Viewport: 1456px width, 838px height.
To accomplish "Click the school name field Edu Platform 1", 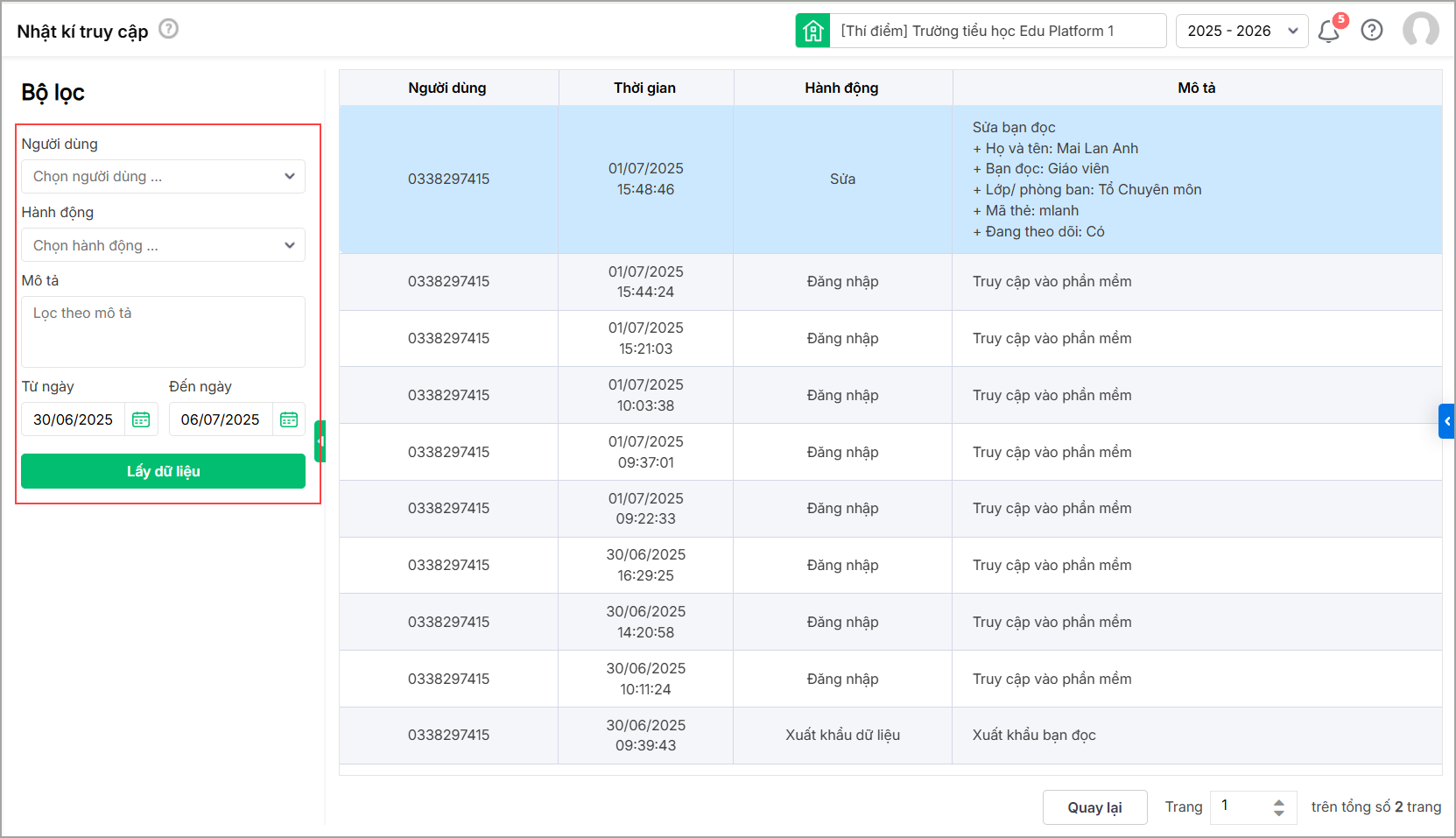I will [x=996, y=31].
